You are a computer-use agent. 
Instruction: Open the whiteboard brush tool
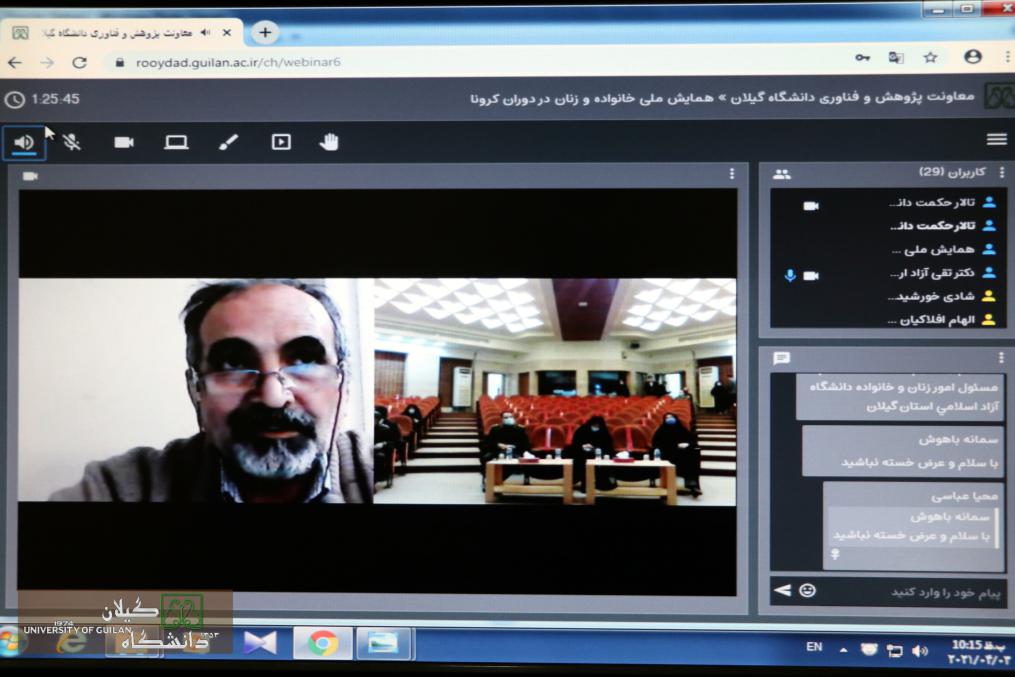[228, 142]
